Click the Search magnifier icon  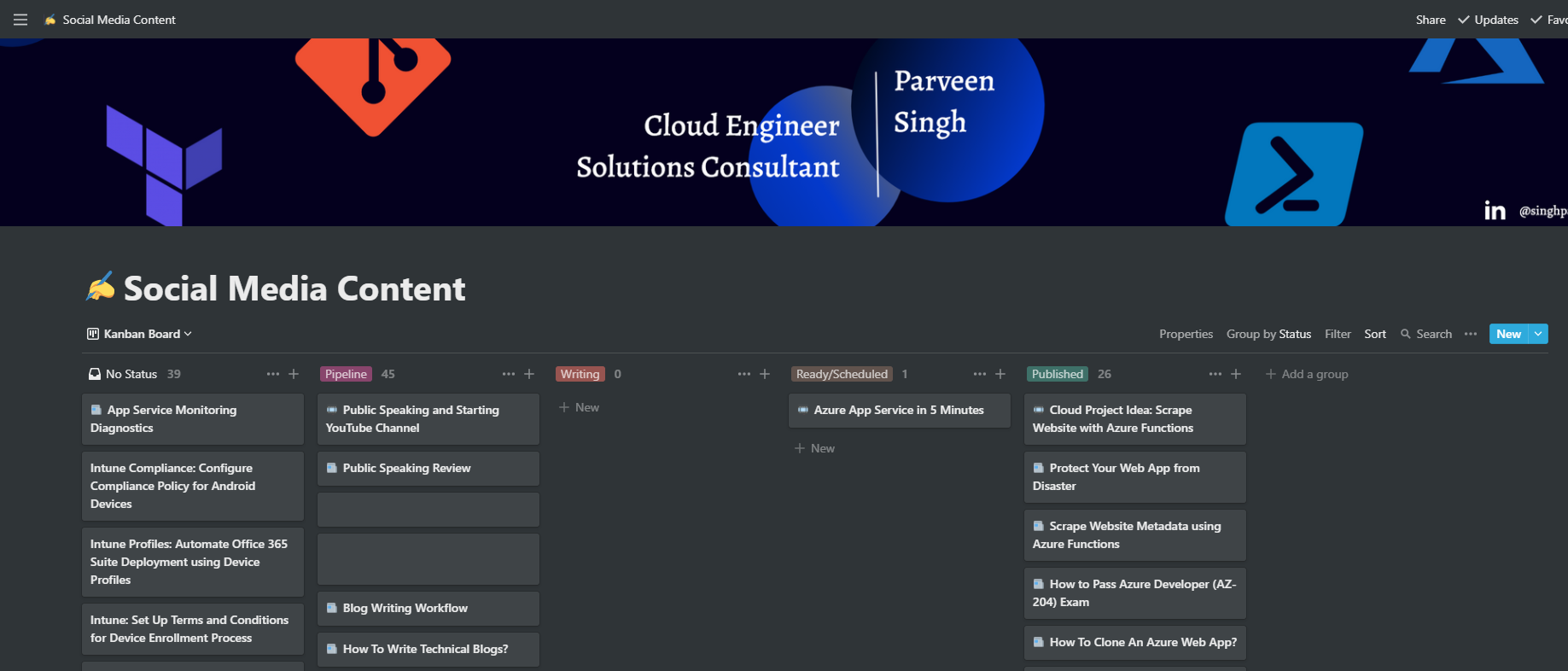click(1406, 334)
